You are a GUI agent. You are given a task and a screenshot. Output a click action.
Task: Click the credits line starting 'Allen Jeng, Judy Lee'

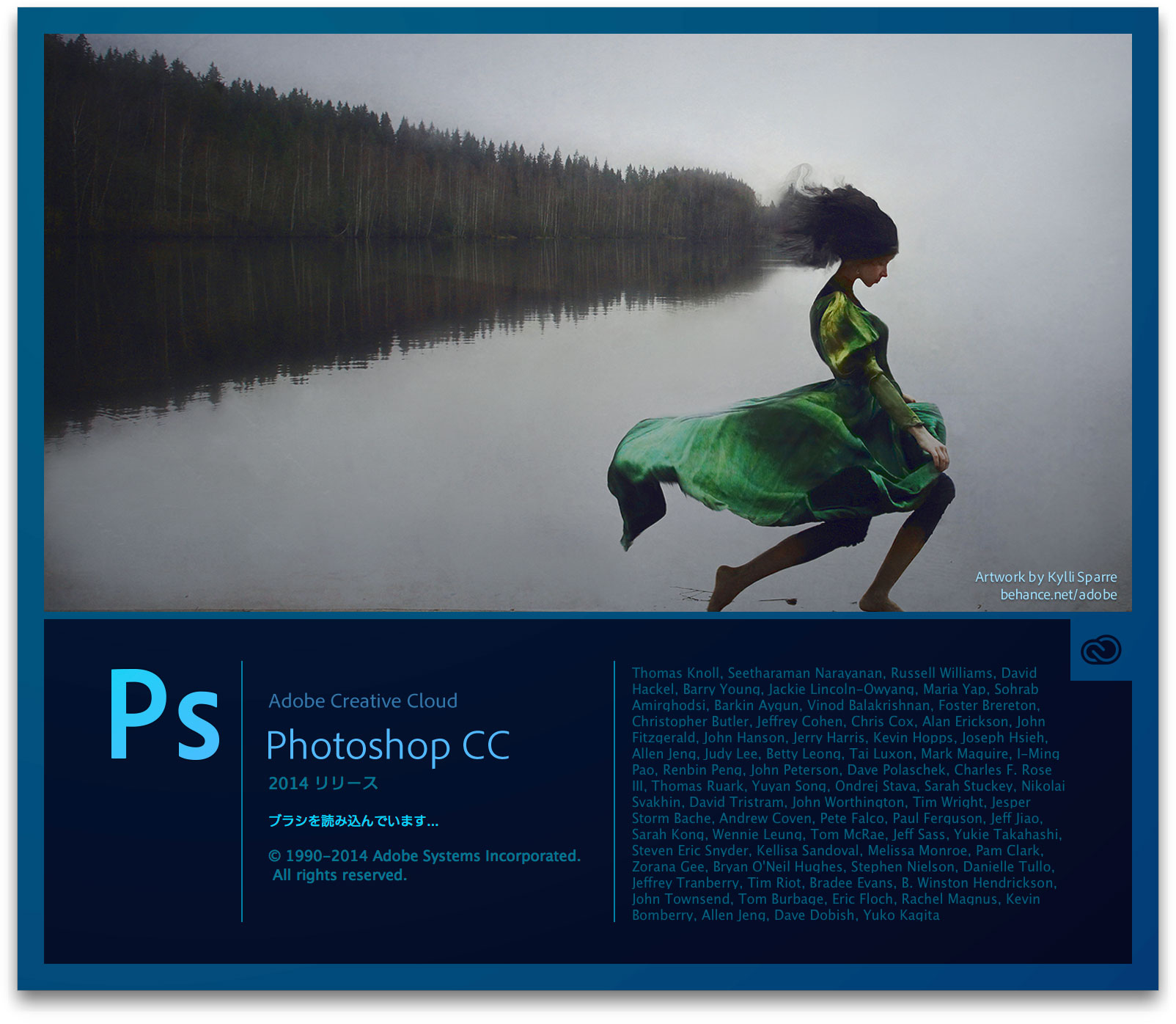pyautogui.click(x=846, y=754)
